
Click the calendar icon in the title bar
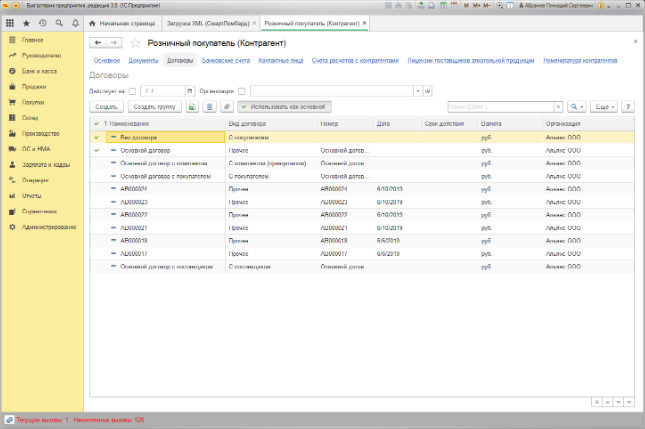coord(454,6)
